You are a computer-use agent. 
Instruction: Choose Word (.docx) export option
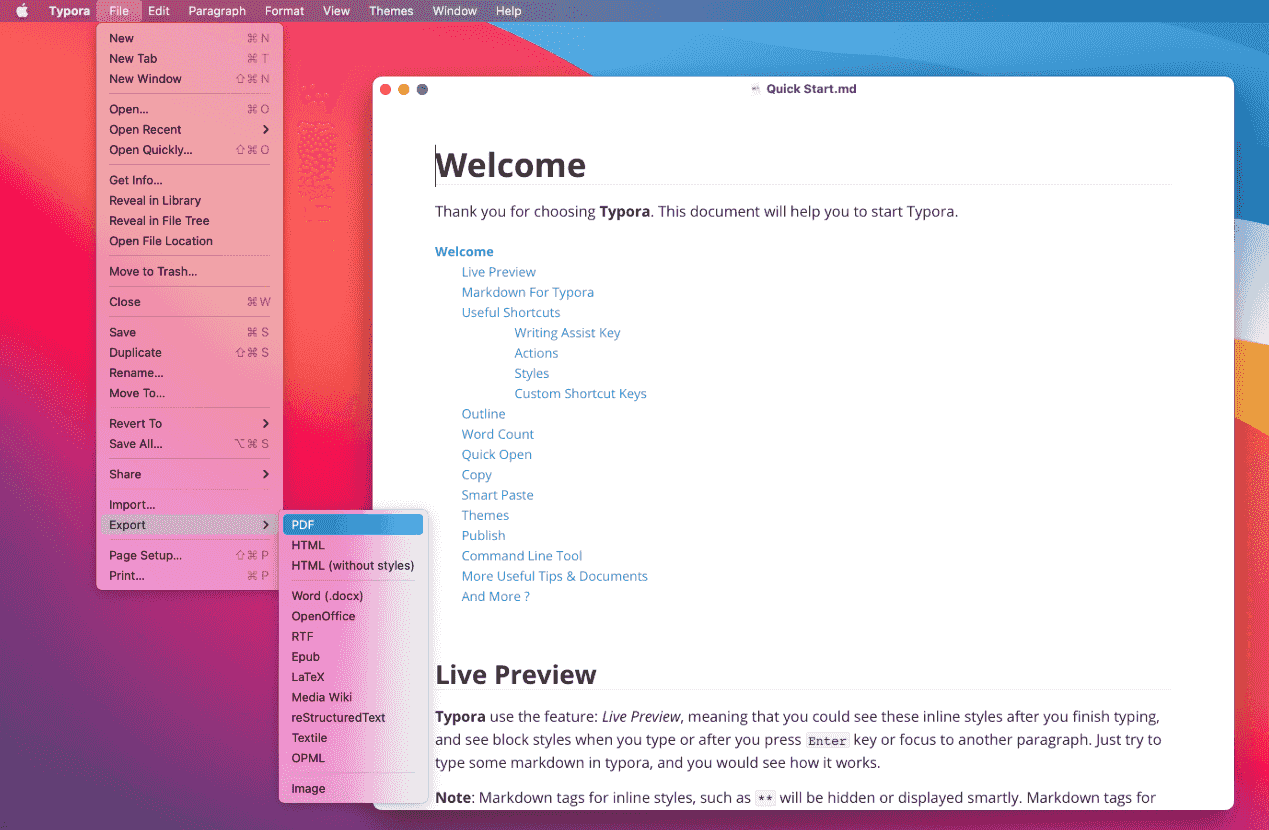[x=327, y=596]
